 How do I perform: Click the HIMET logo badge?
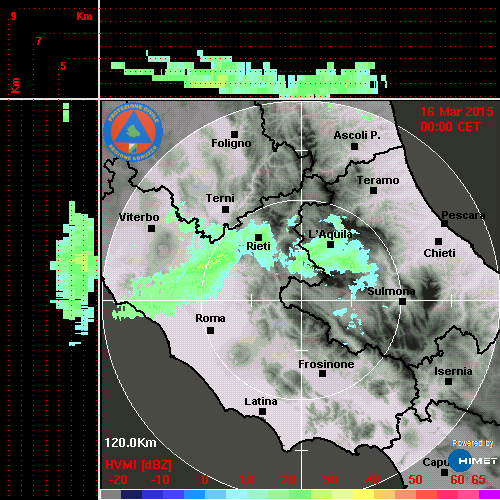[473, 461]
